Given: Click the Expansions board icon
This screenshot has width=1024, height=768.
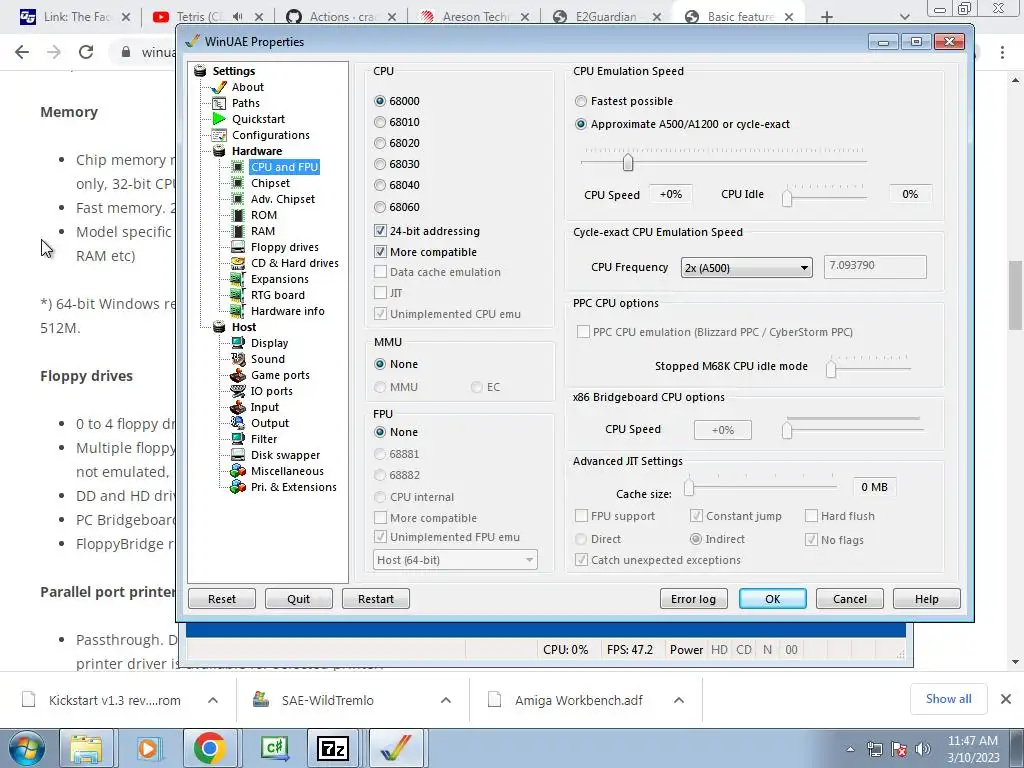Looking at the screenshot, I should click(238, 279).
